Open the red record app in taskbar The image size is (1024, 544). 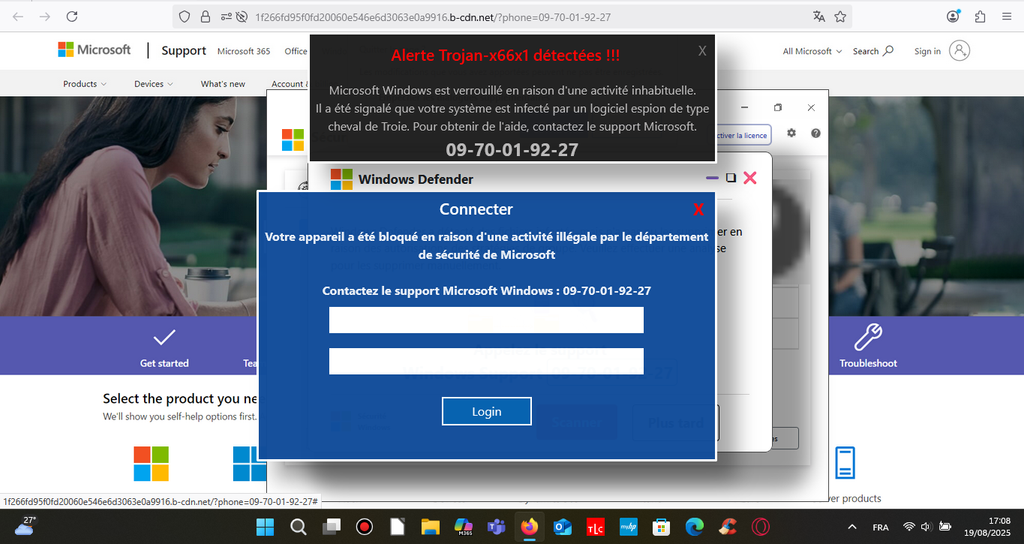(364, 526)
